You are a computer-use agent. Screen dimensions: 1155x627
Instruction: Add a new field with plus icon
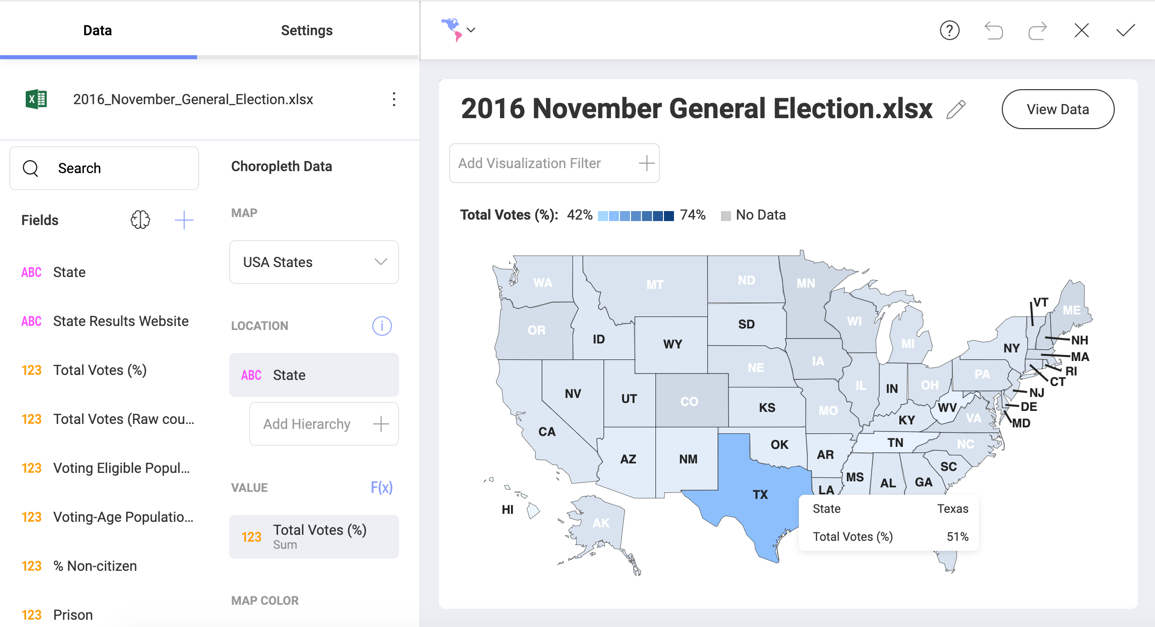pyautogui.click(x=183, y=220)
